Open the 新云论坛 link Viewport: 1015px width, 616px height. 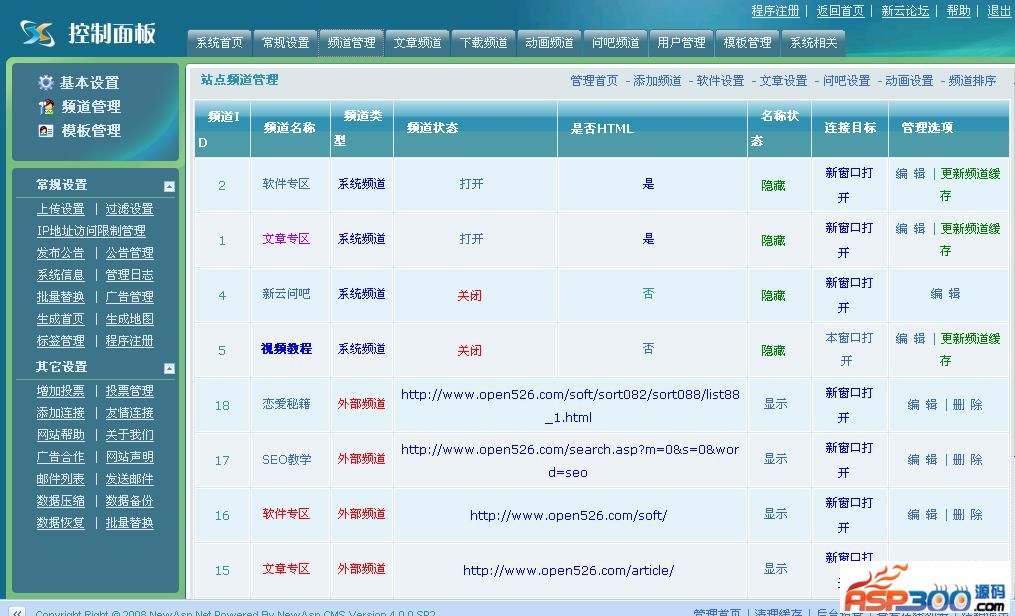coord(905,10)
